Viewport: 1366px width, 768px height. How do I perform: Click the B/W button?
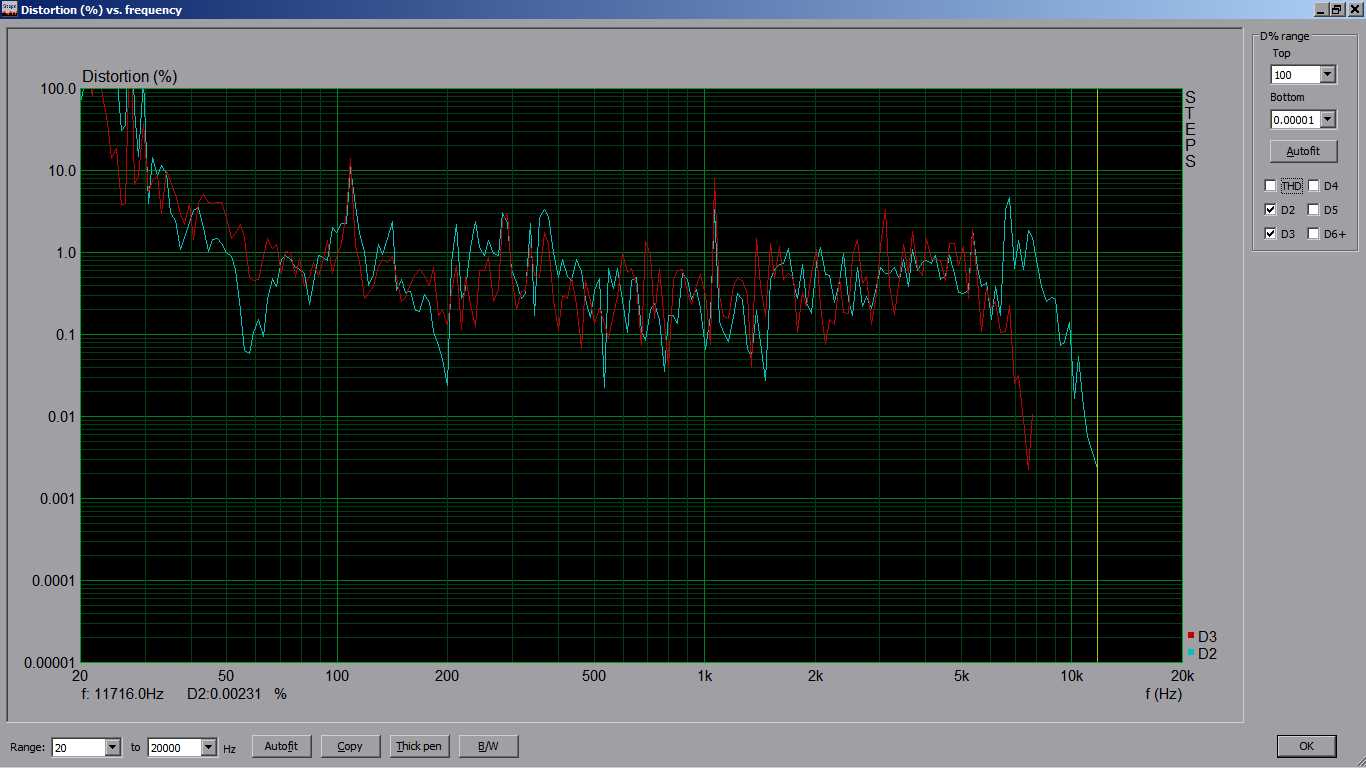pyautogui.click(x=488, y=746)
